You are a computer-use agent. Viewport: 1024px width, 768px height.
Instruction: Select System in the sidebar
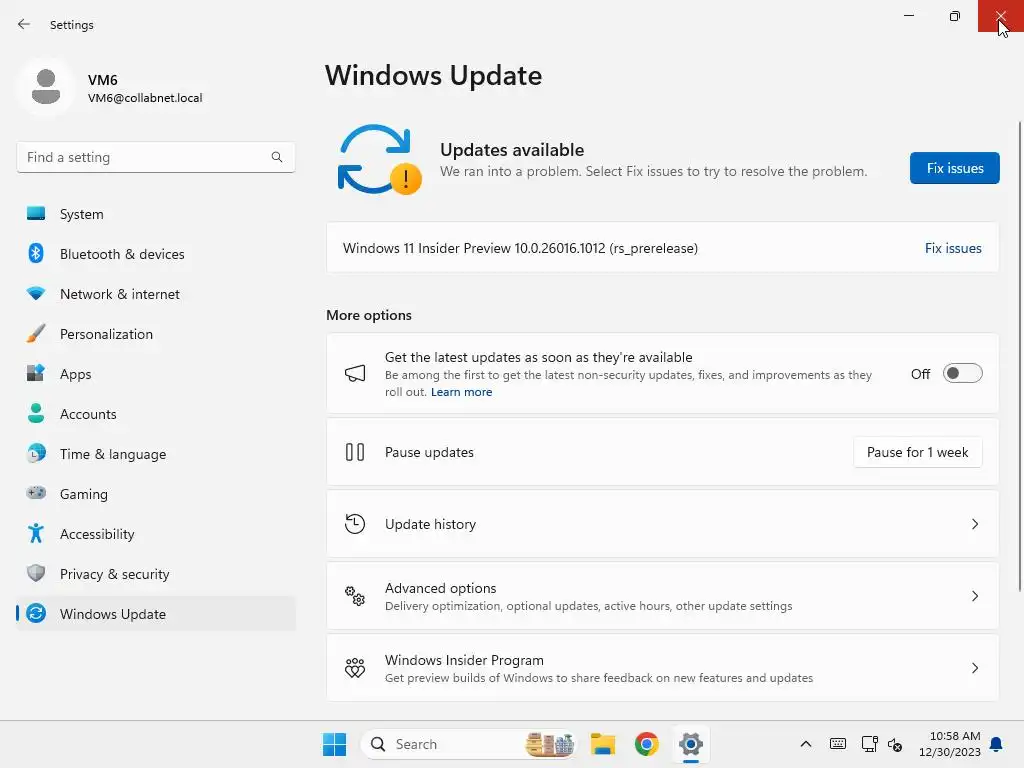click(x=156, y=214)
